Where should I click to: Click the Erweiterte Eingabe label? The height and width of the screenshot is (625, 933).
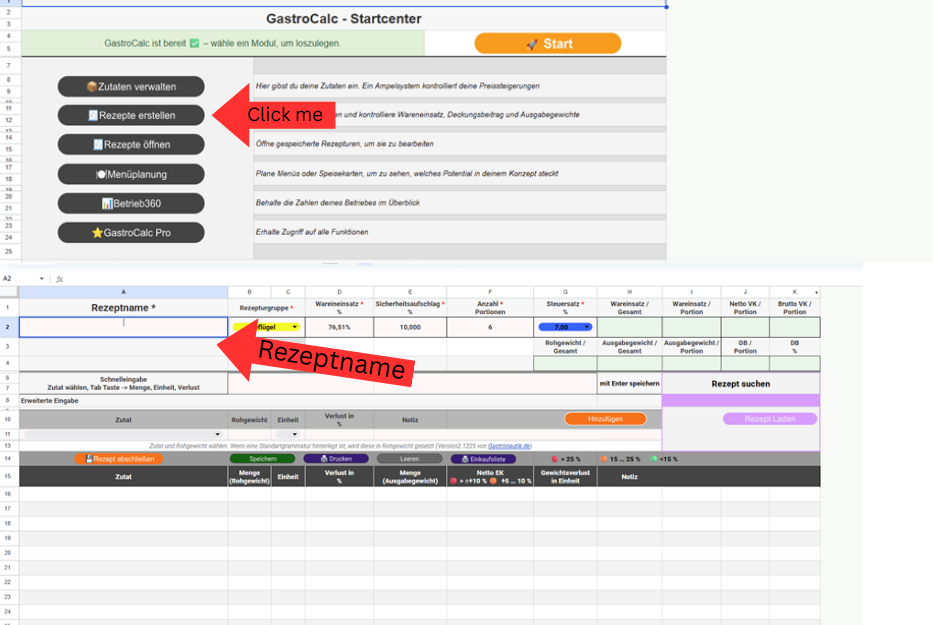tap(49, 401)
